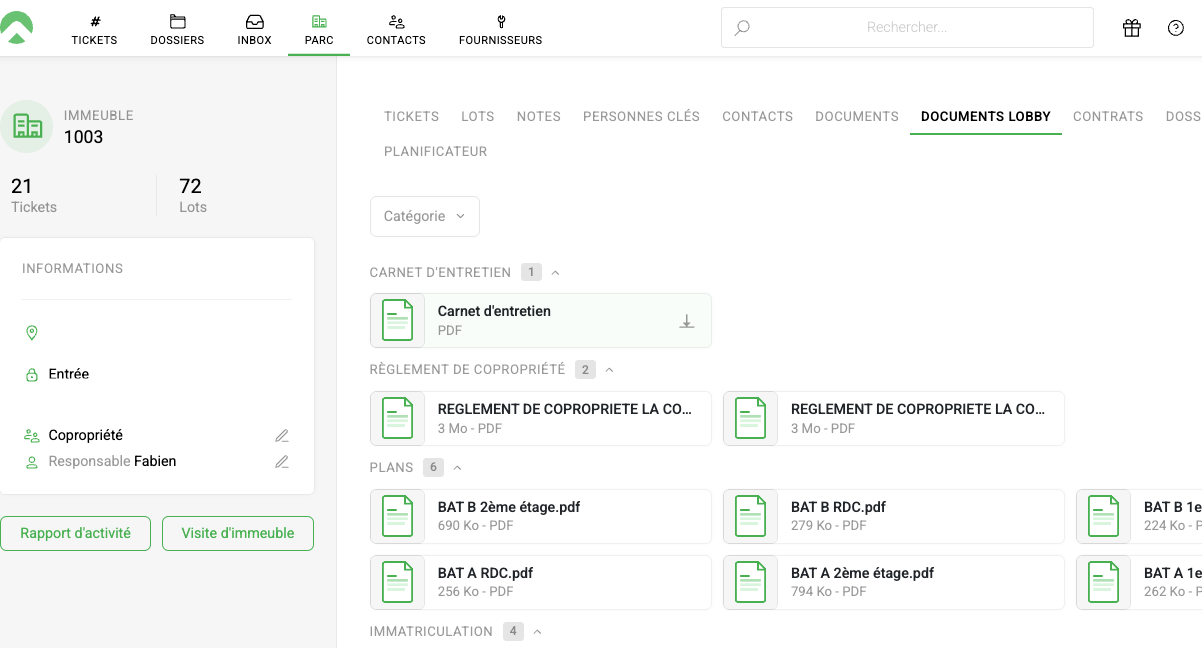Open Inbox from the top navigation
The image size is (1202, 648).
[x=254, y=29]
